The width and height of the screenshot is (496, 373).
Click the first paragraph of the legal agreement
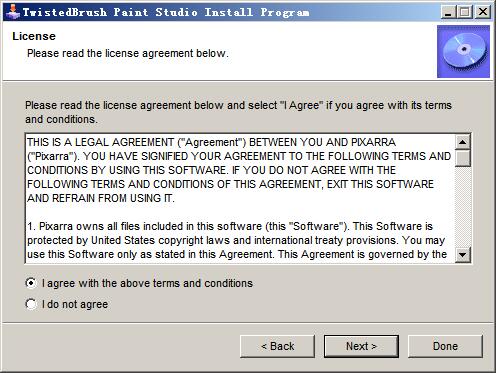point(239,170)
